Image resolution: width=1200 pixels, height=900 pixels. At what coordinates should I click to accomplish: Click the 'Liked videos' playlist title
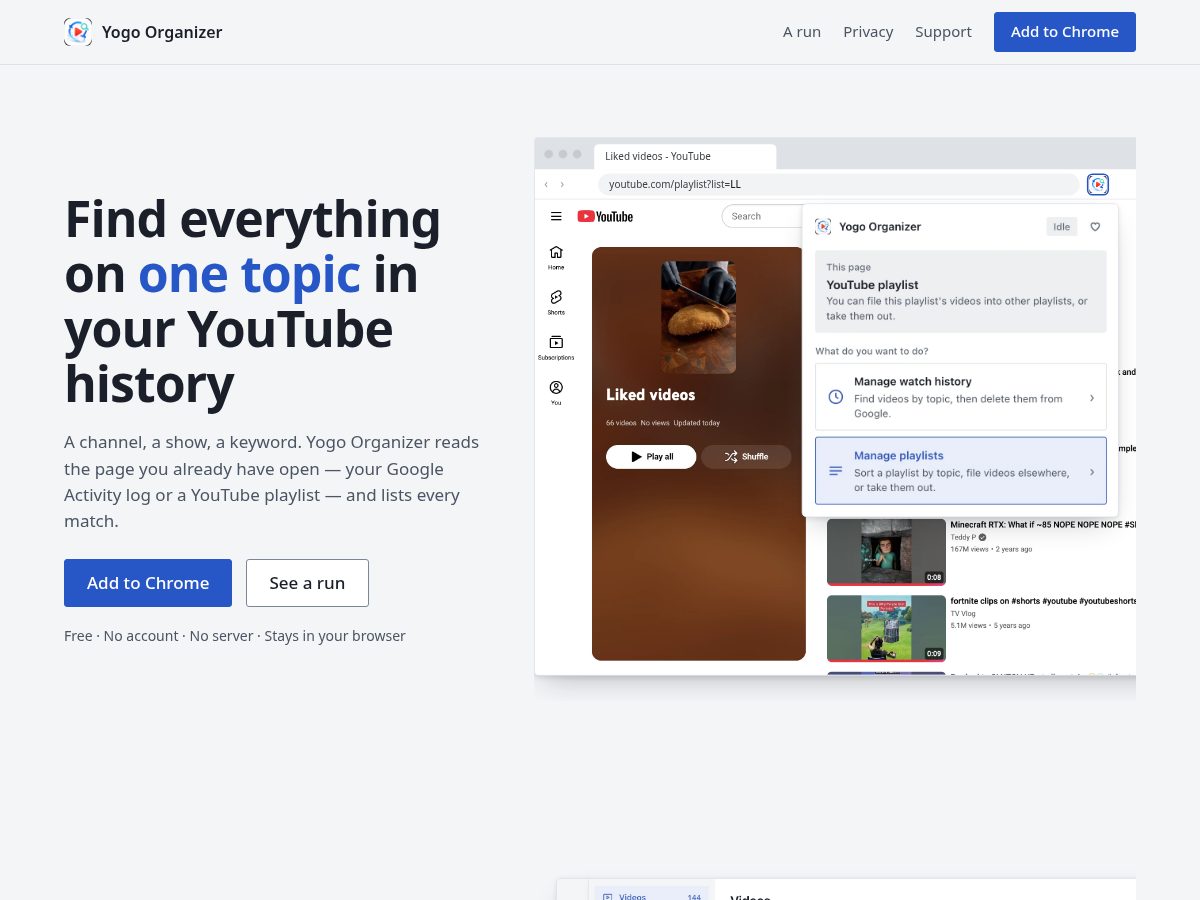[x=651, y=395]
